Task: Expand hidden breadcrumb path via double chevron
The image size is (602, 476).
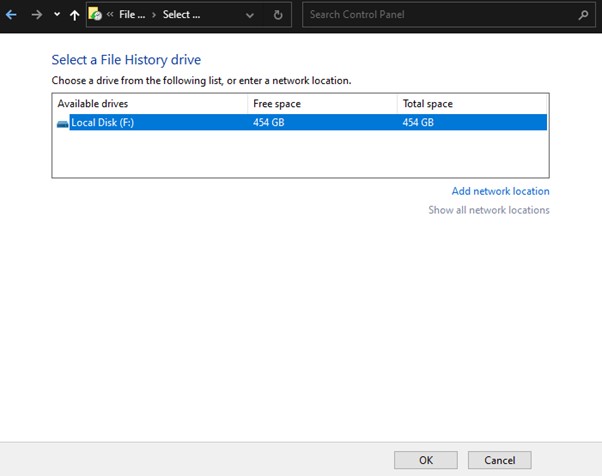Action: pyautogui.click(x=109, y=16)
